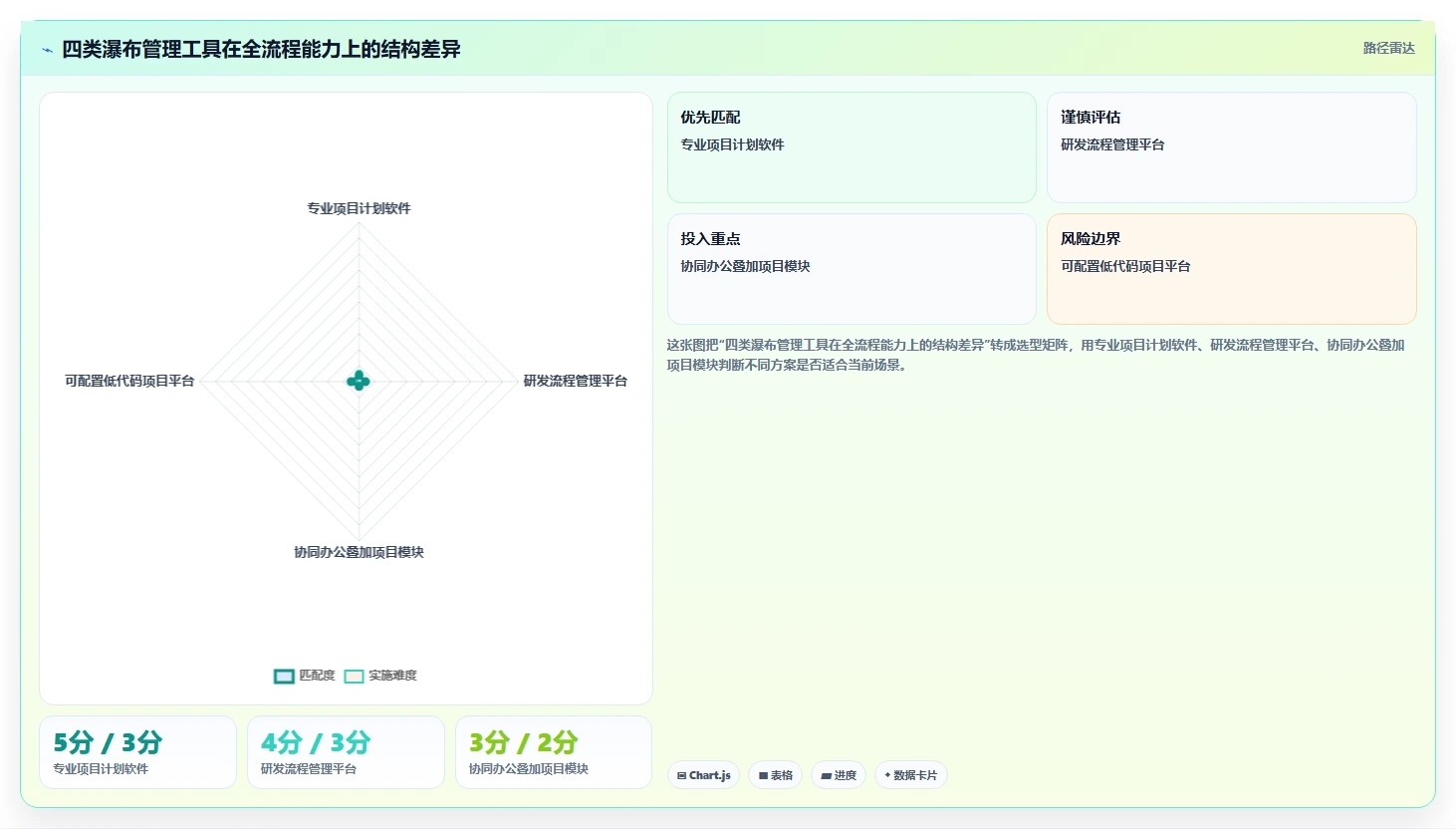Click the description paragraph below the cards
The height and width of the screenshot is (829, 1456).
coord(1036,355)
